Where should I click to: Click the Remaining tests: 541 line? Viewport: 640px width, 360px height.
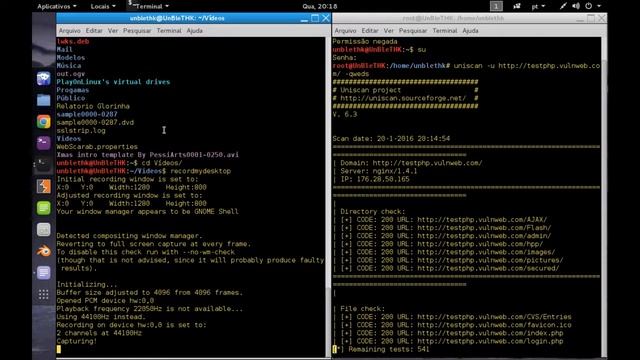(381, 349)
